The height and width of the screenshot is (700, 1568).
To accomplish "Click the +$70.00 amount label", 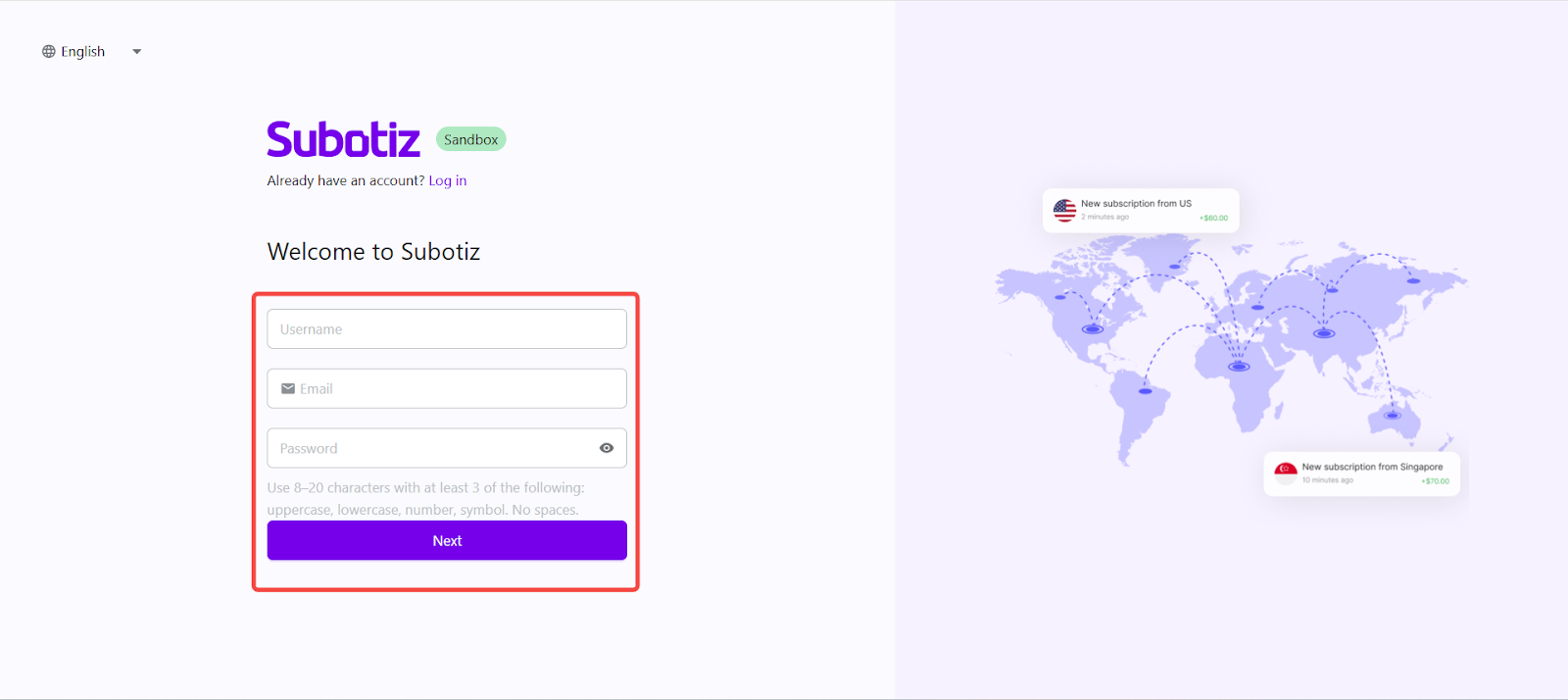I will pos(1435,481).
